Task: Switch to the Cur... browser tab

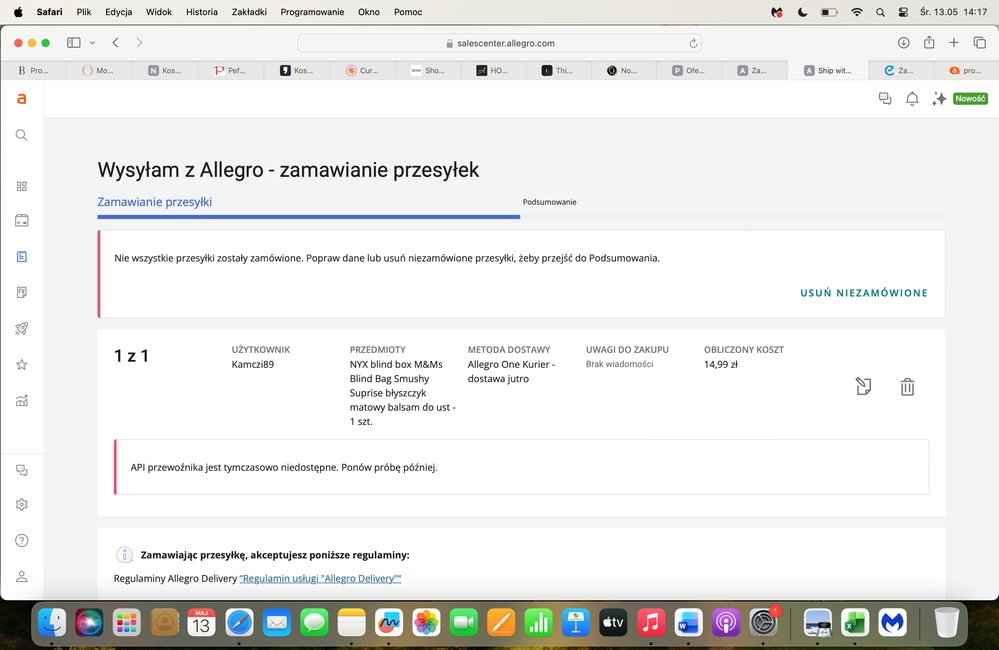Action: click(x=363, y=71)
